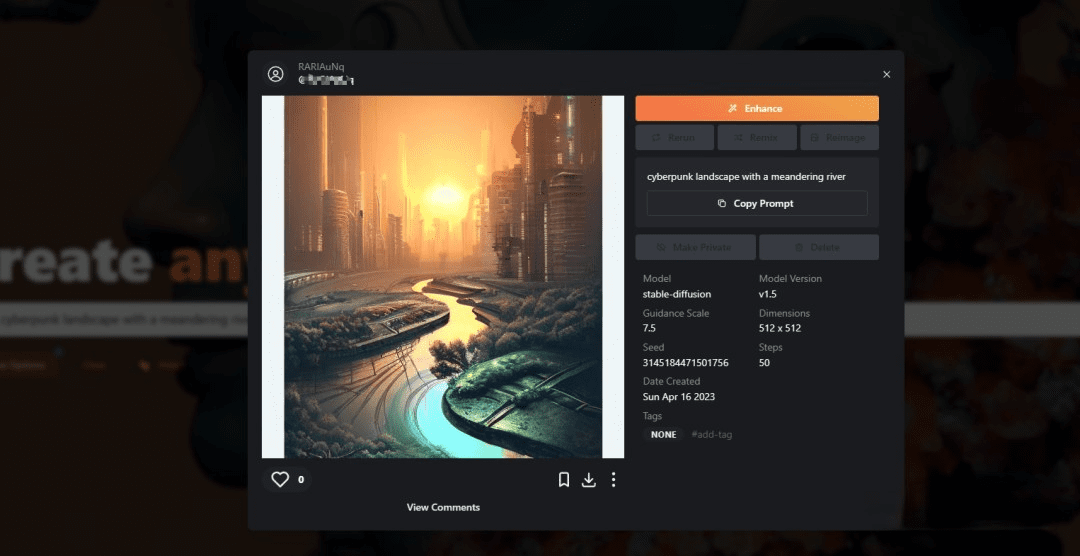Click the prompt text about meandering river
This screenshot has width=1080, height=556.
coord(746,177)
